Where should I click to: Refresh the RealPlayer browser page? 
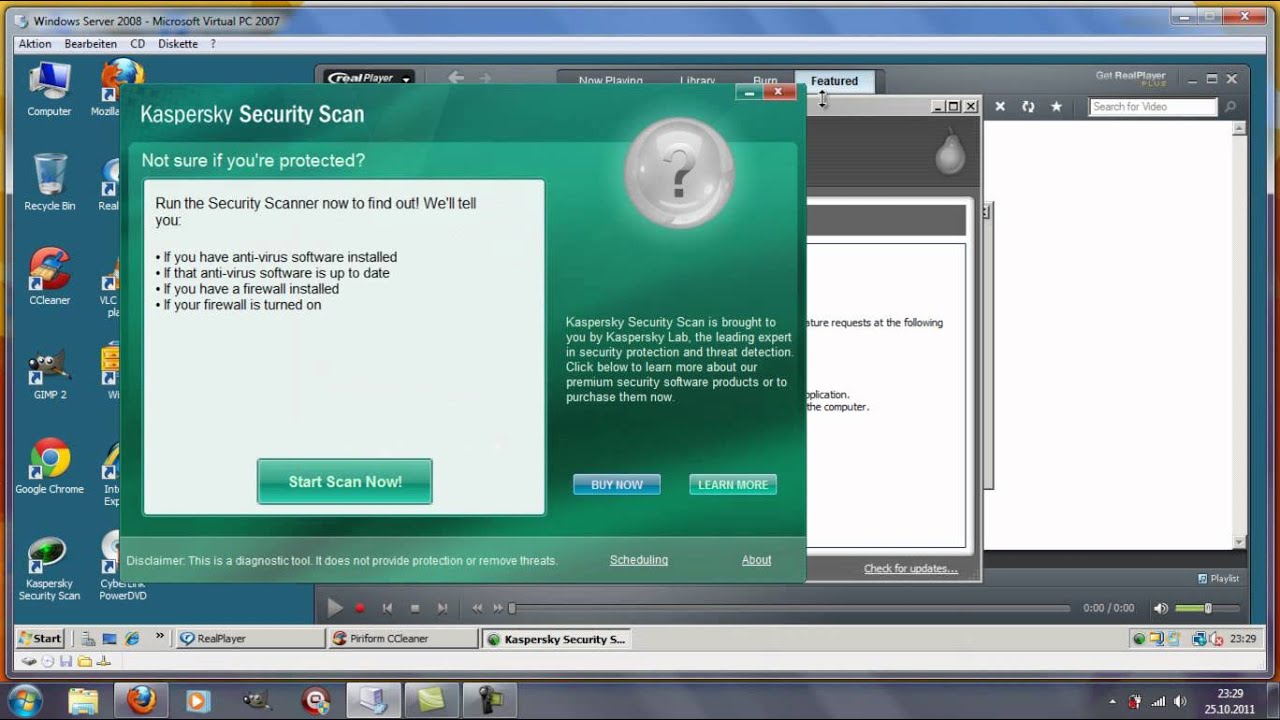pyautogui.click(x=1028, y=106)
